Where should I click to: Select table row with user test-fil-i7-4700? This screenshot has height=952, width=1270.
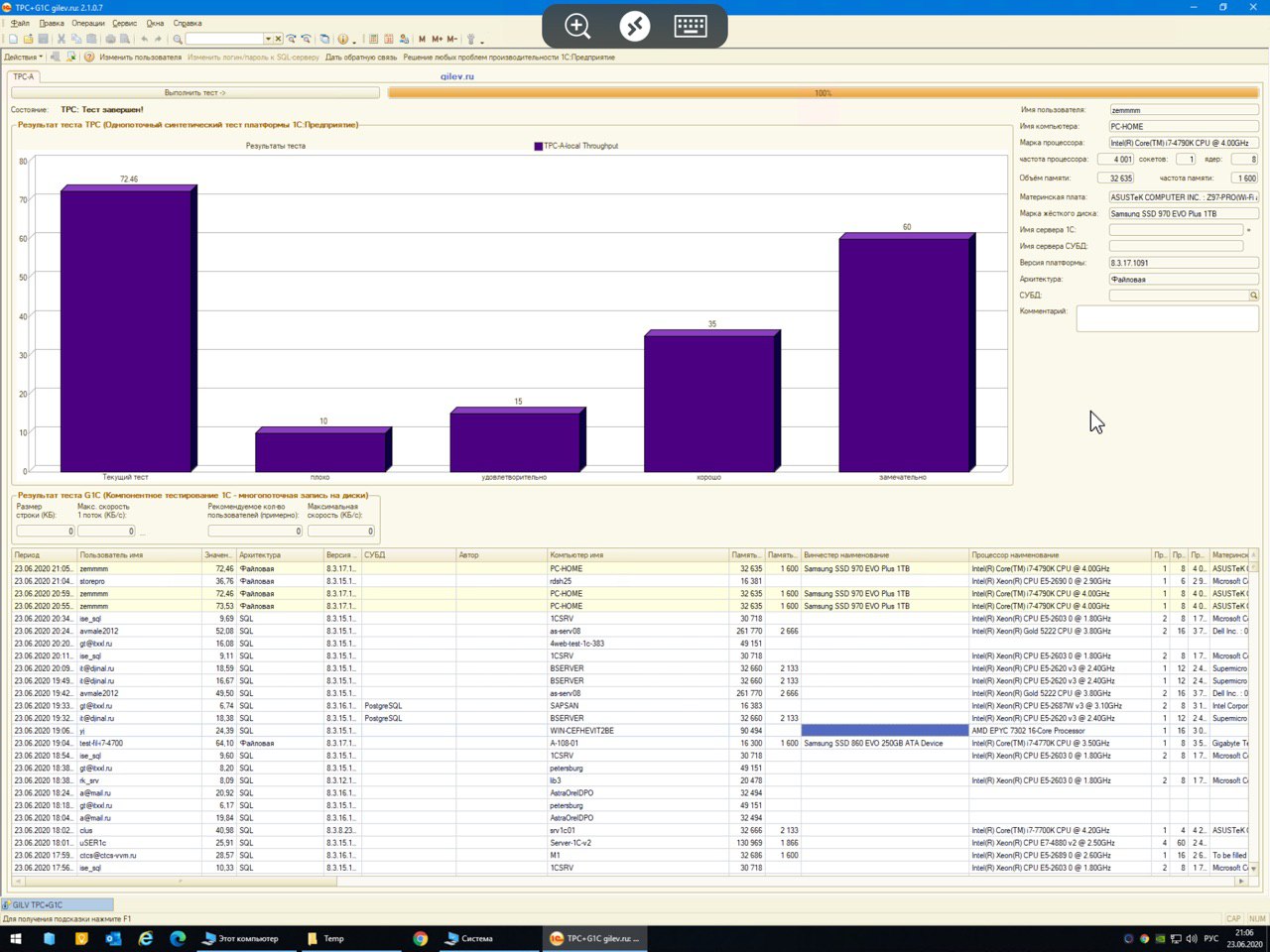point(631,743)
